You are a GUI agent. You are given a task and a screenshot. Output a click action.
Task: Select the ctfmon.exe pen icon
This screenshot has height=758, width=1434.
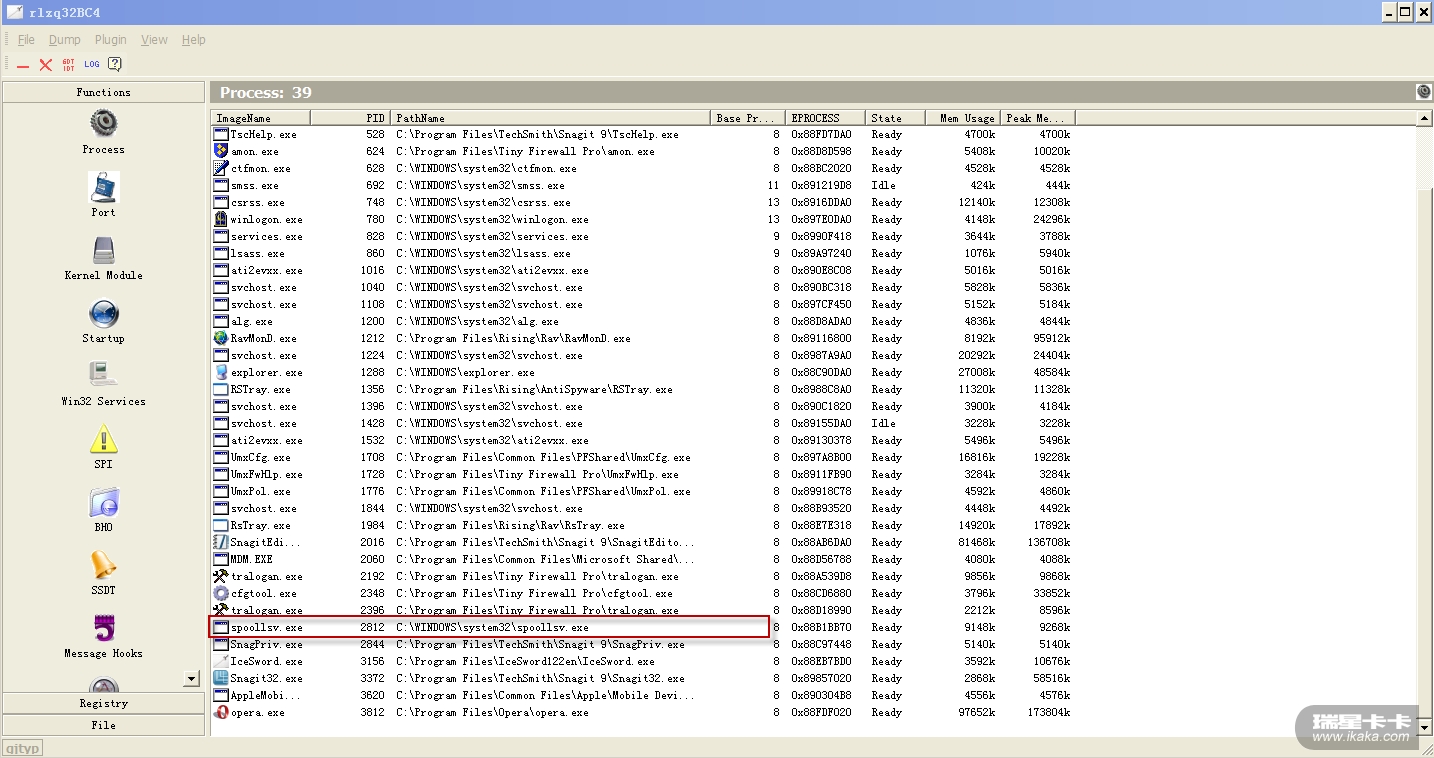coord(221,168)
